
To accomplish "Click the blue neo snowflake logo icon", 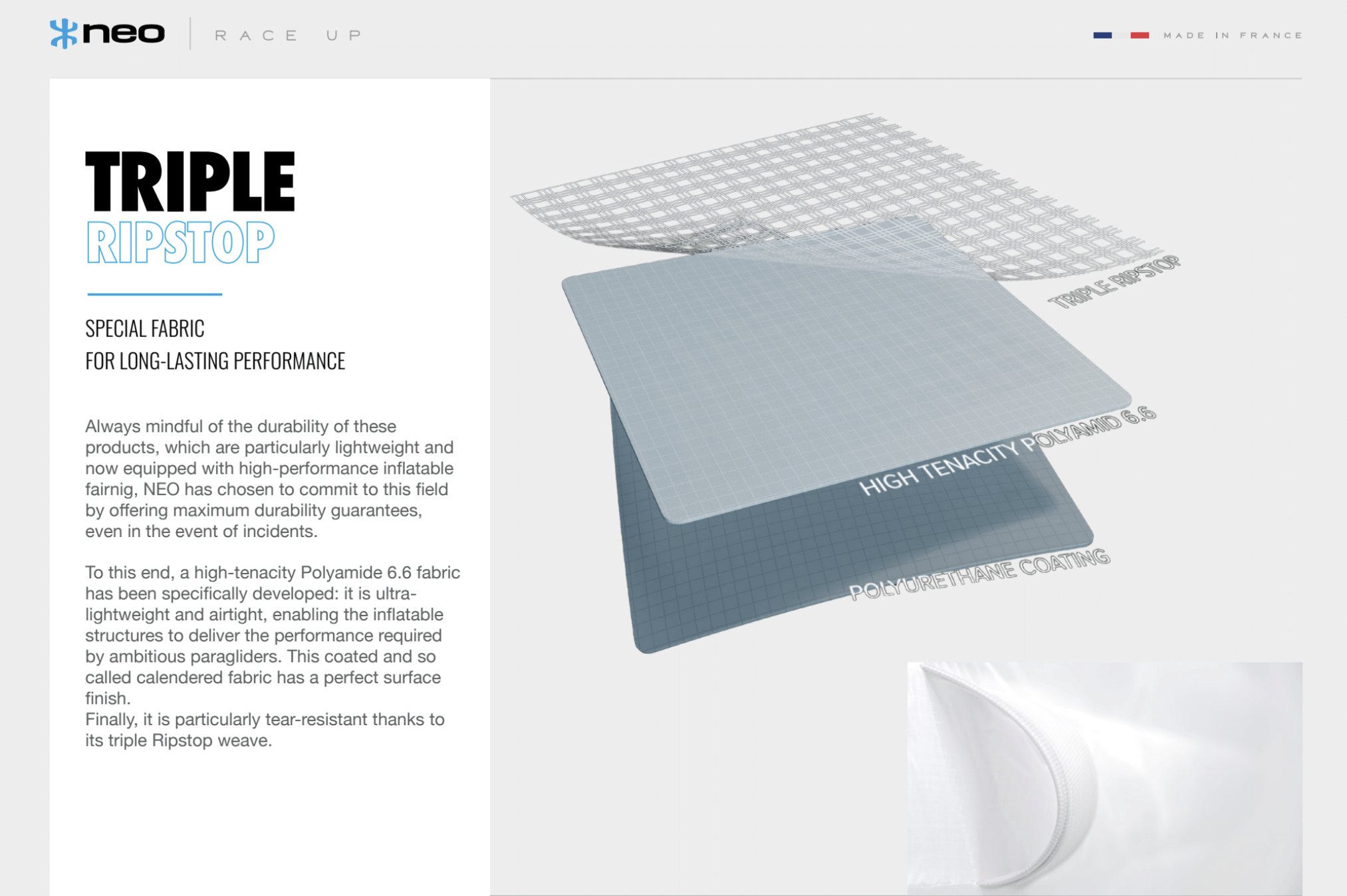I will [x=63, y=33].
